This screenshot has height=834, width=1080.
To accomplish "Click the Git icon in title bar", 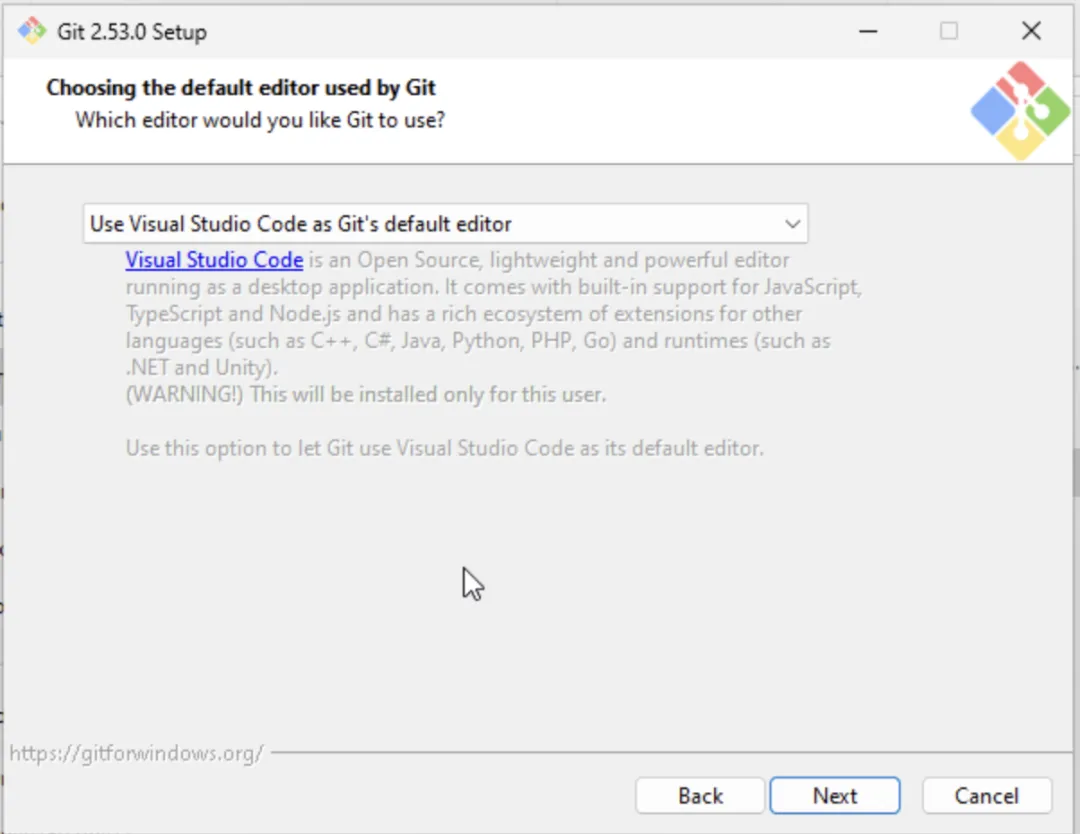I will [31, 31].
